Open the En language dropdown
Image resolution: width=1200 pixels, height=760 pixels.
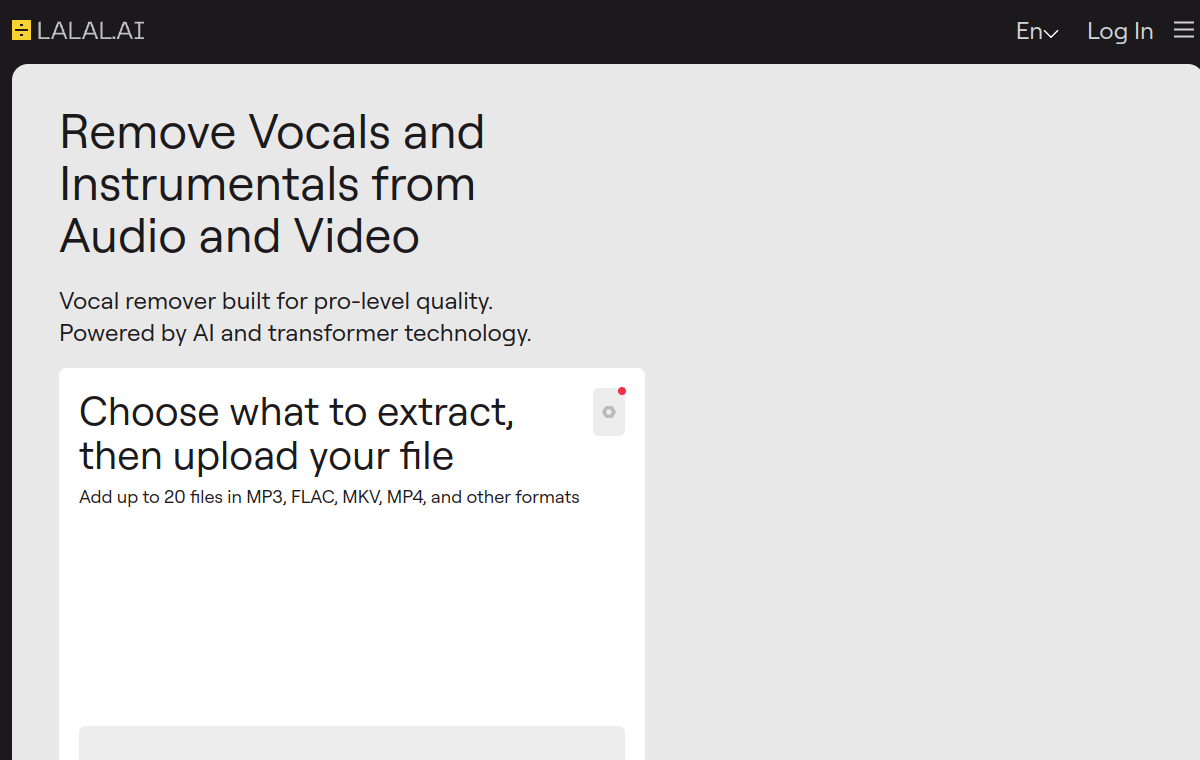pyautogui.click(x=1037, y=31)
